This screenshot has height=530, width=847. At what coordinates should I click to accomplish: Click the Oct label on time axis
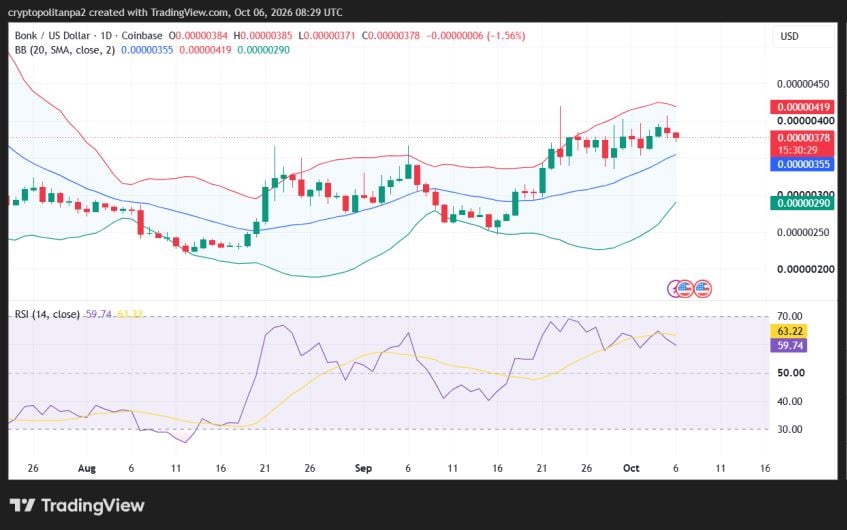point(631,468)
